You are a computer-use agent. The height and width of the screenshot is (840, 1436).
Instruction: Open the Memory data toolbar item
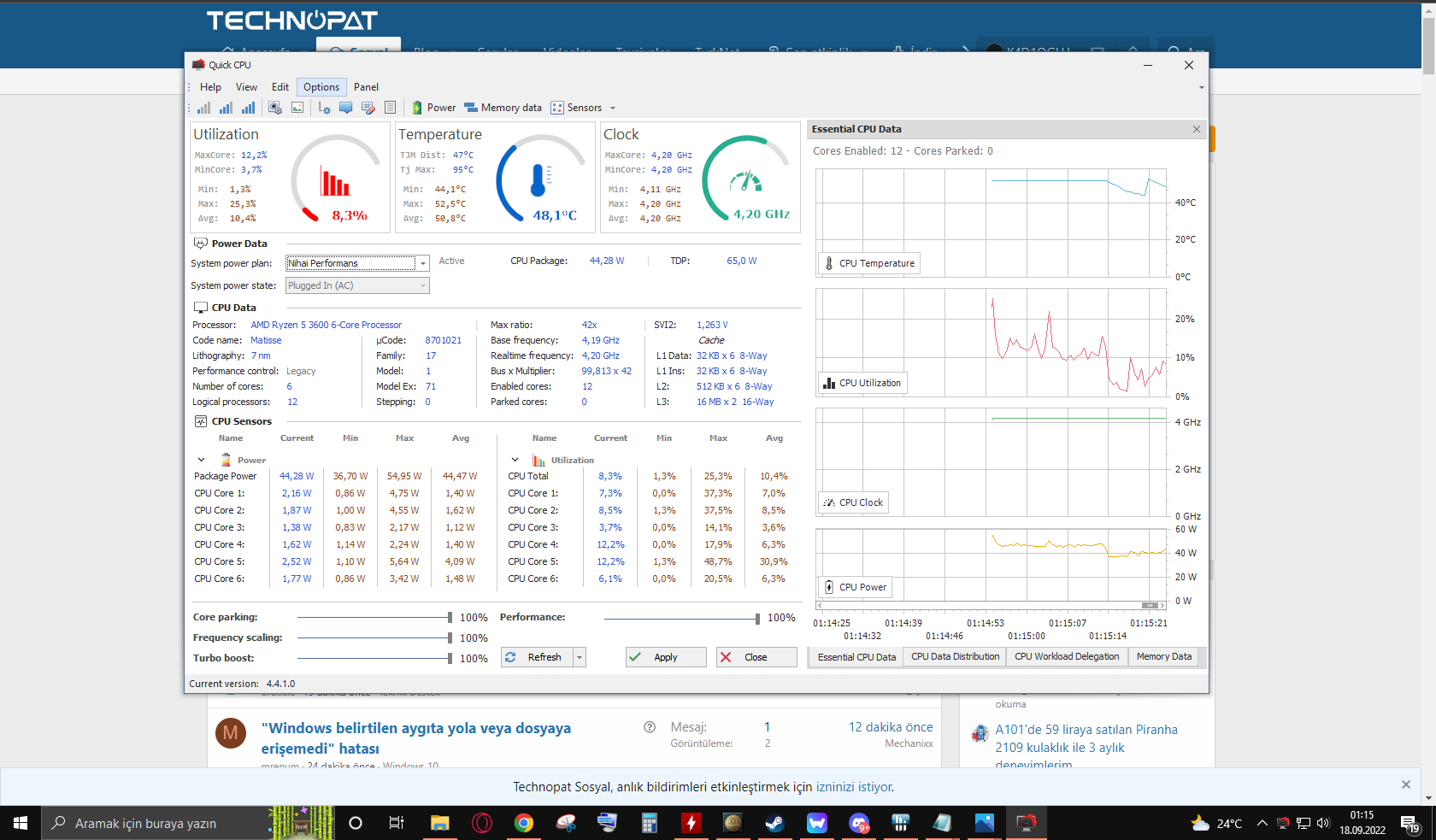(503, 108)
